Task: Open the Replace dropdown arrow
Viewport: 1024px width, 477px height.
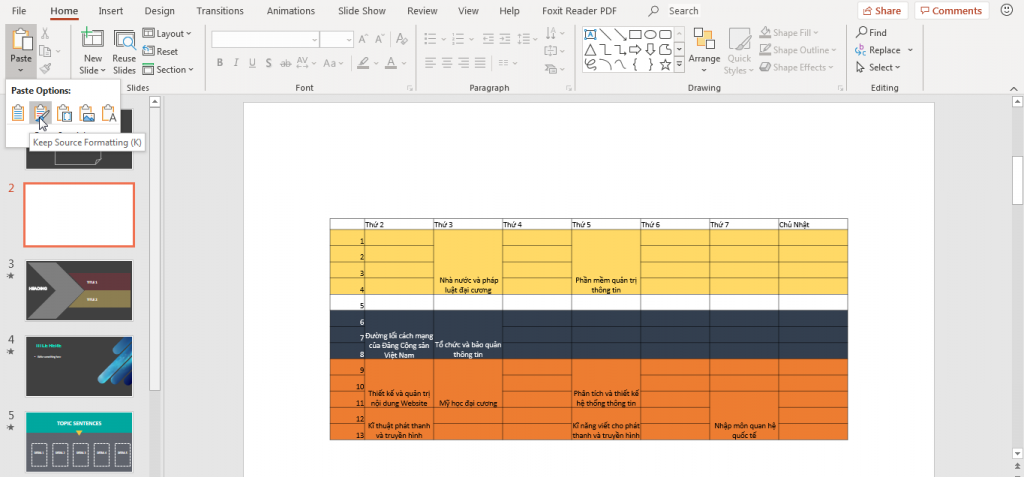Action: click(910, 50)
